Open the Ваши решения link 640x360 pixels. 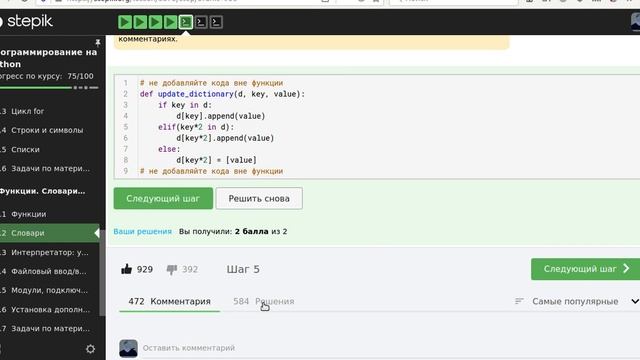[x=142, y=231]
